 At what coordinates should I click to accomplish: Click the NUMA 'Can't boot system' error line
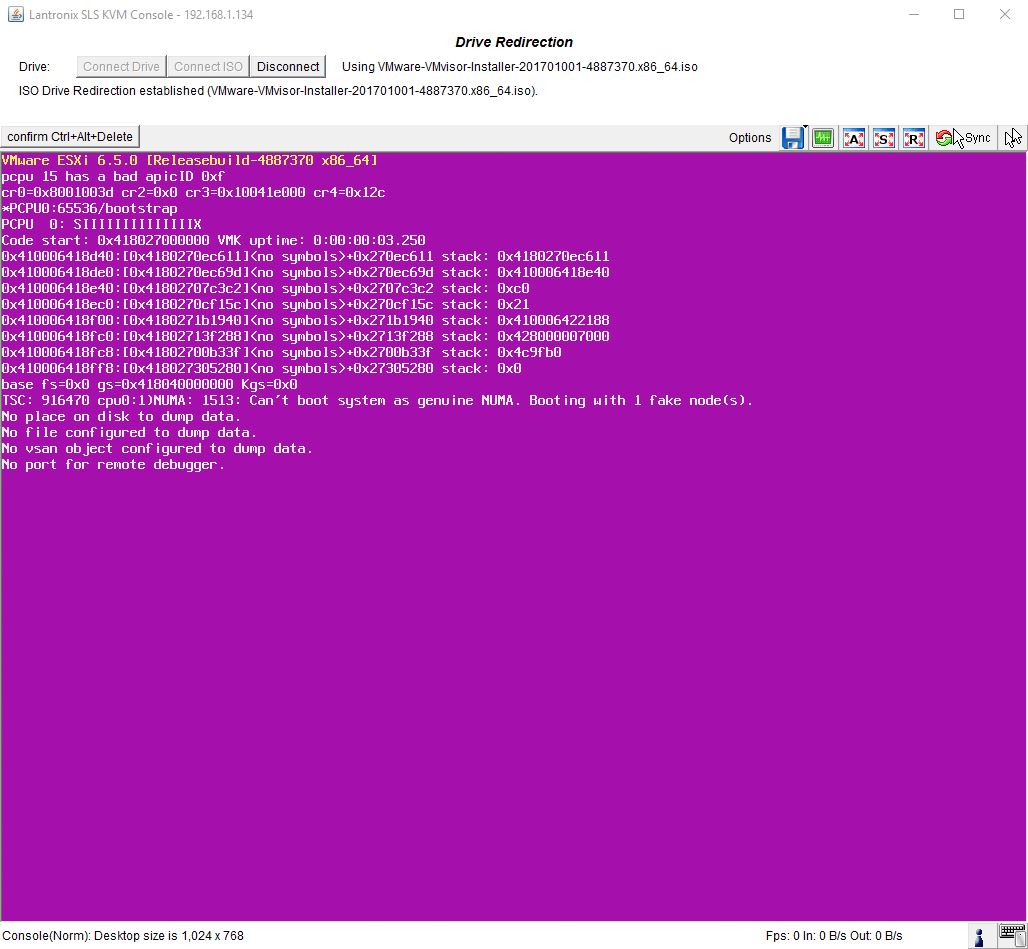tap(377, 400)
